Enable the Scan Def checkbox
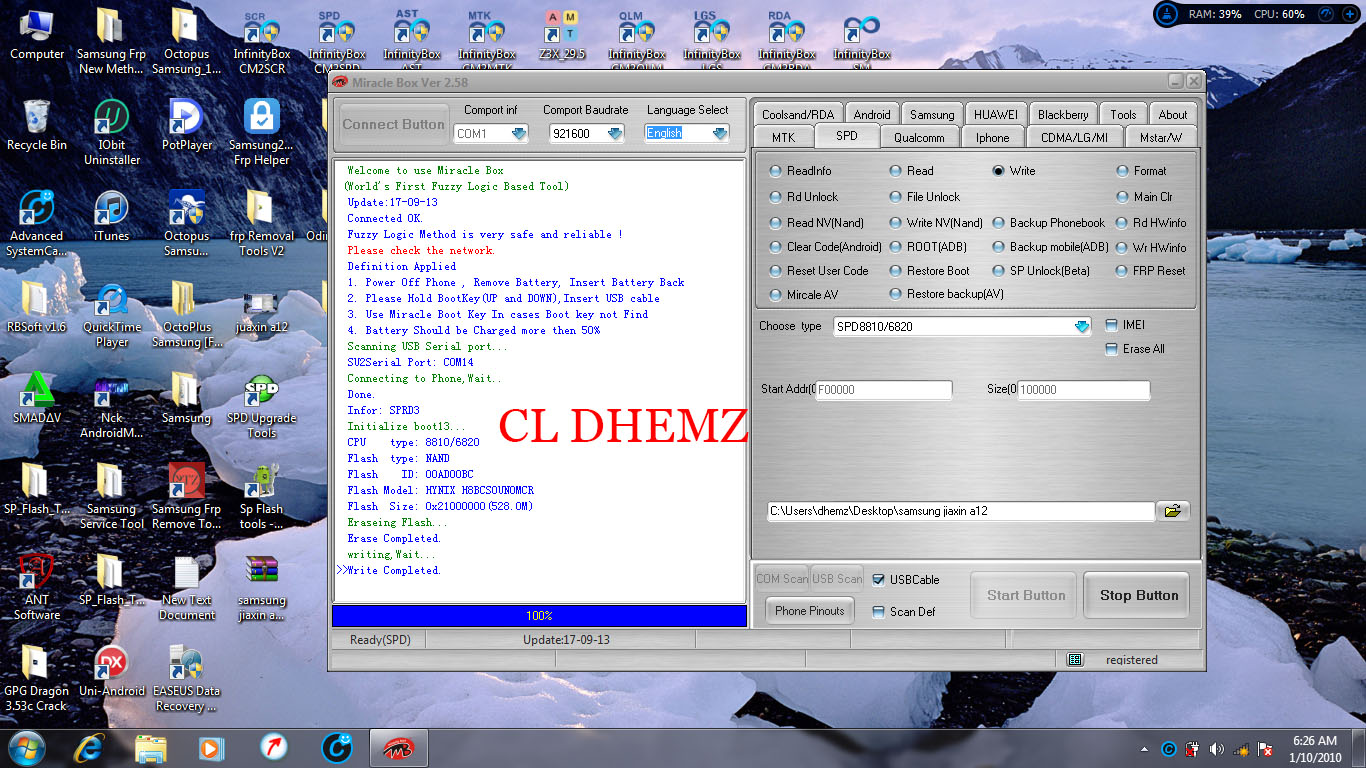1366x768 pixels. (x=879, y=612)
